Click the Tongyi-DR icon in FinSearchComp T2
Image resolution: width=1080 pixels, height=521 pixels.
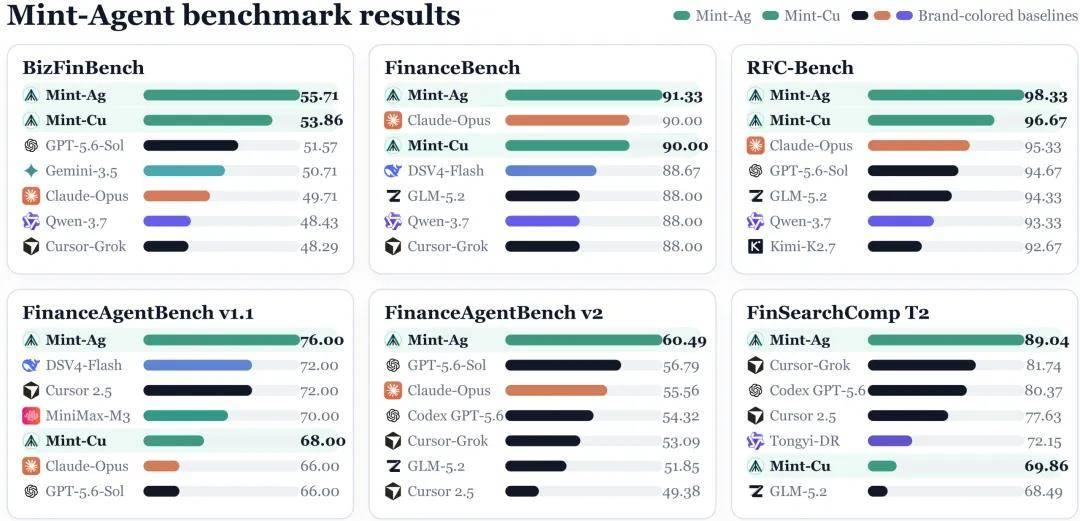coord(755,441)
